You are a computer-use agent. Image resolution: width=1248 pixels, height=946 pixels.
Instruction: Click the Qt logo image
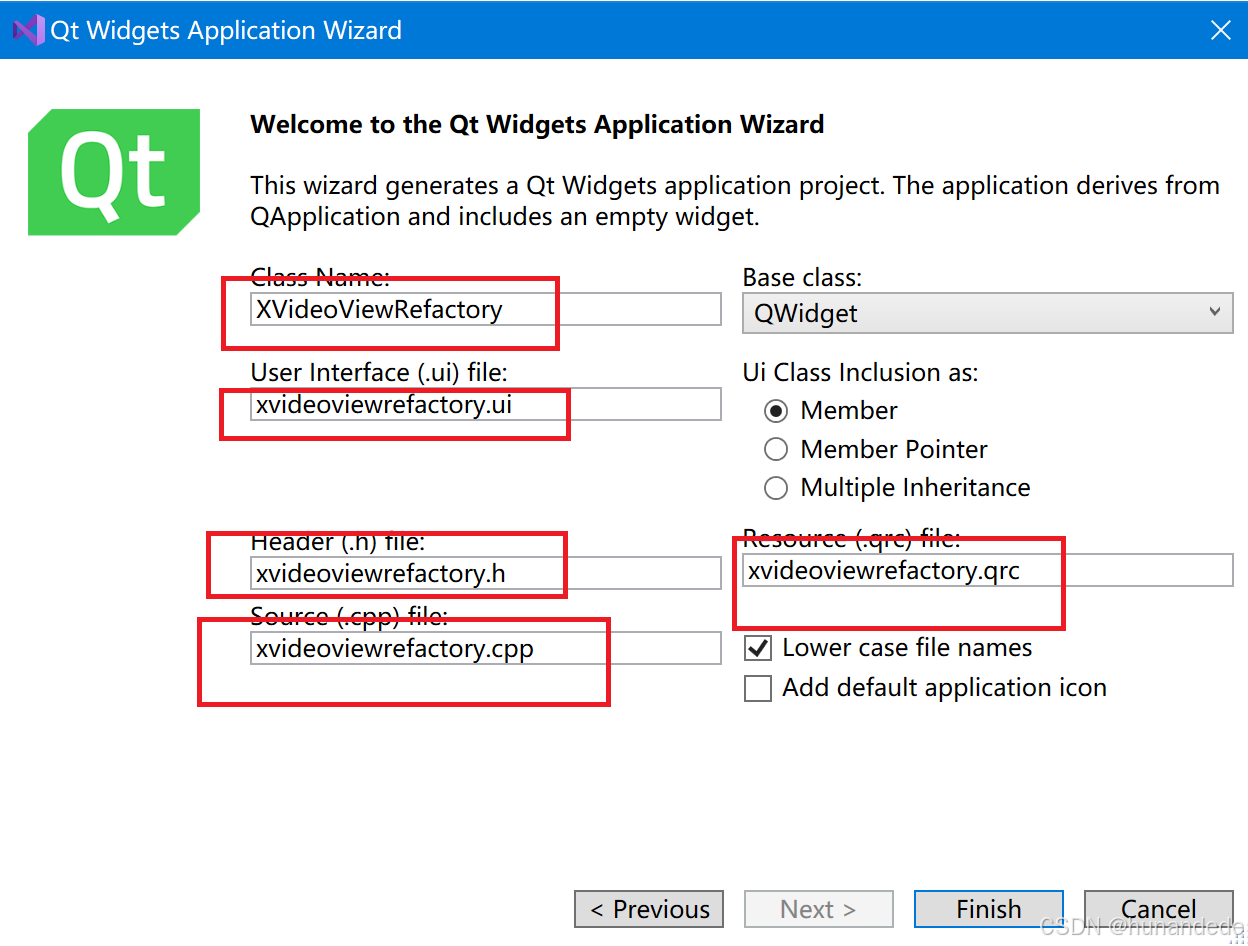coord(114,172)
